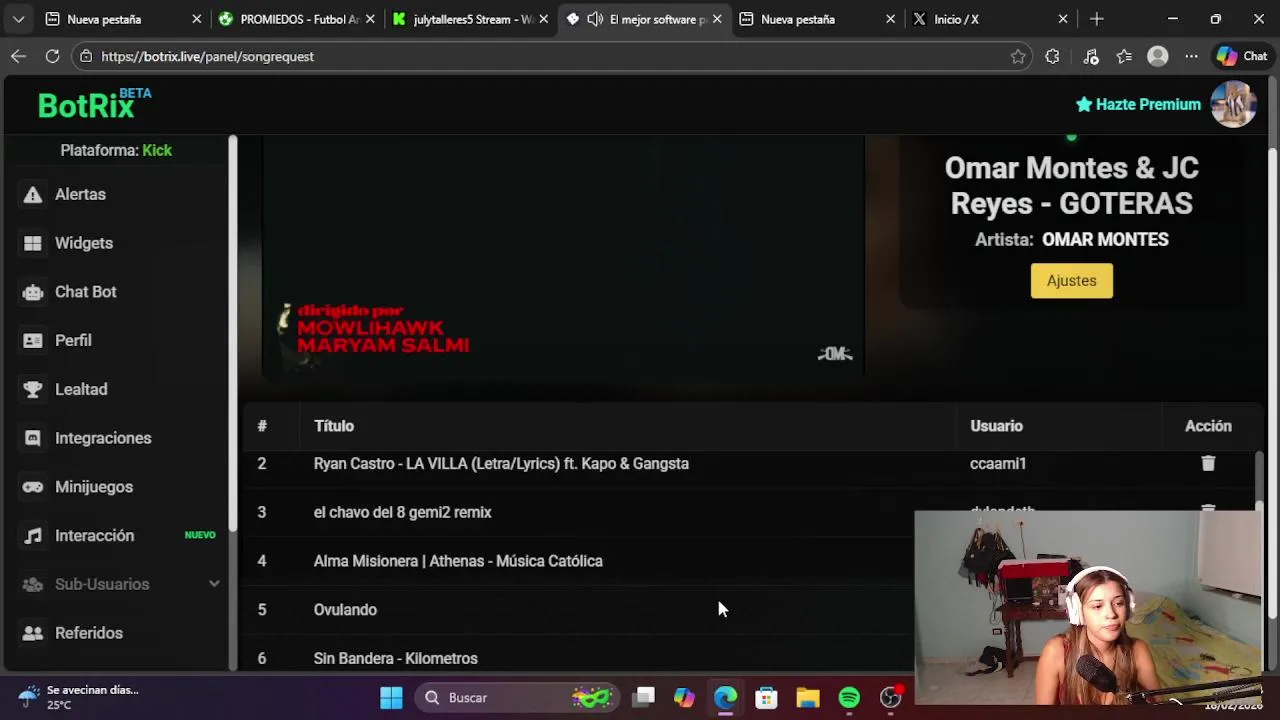Screen dimensions: 1280x720
Task: Delete the Ryan Castro LA VILLA request
Action: click(1208, 463)
